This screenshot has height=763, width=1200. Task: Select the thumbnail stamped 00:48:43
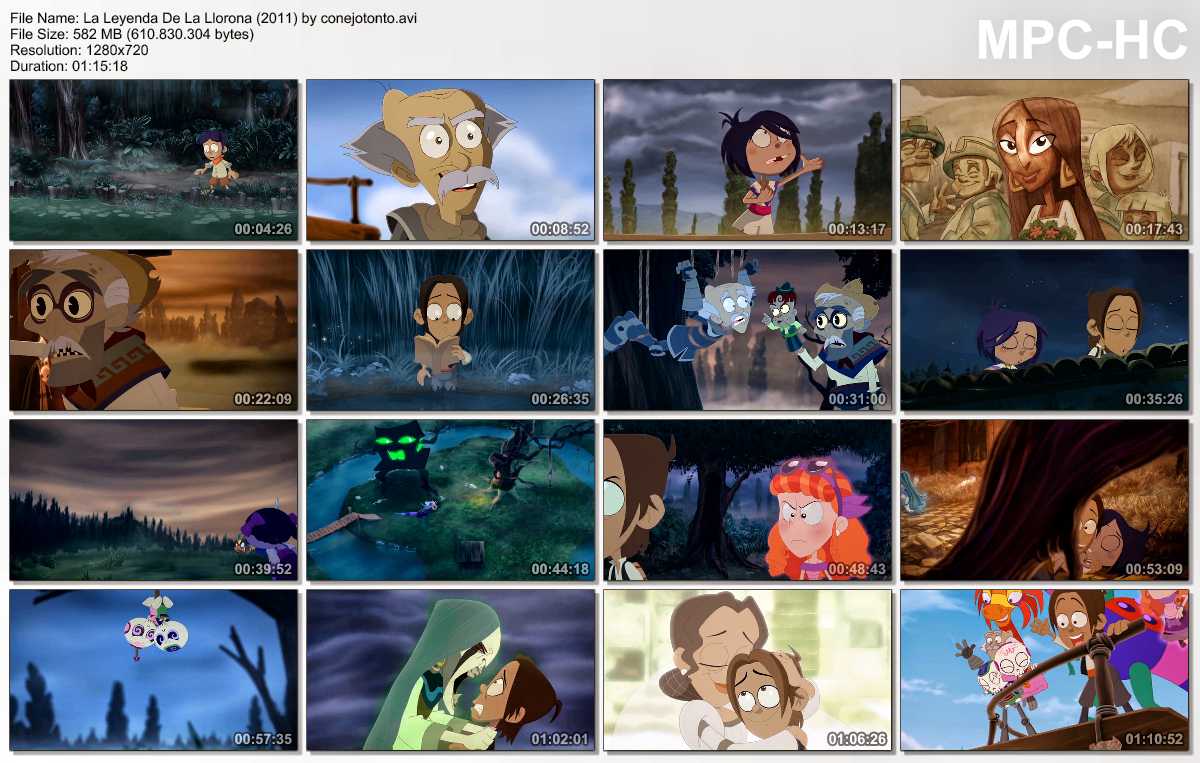point(747,500)
